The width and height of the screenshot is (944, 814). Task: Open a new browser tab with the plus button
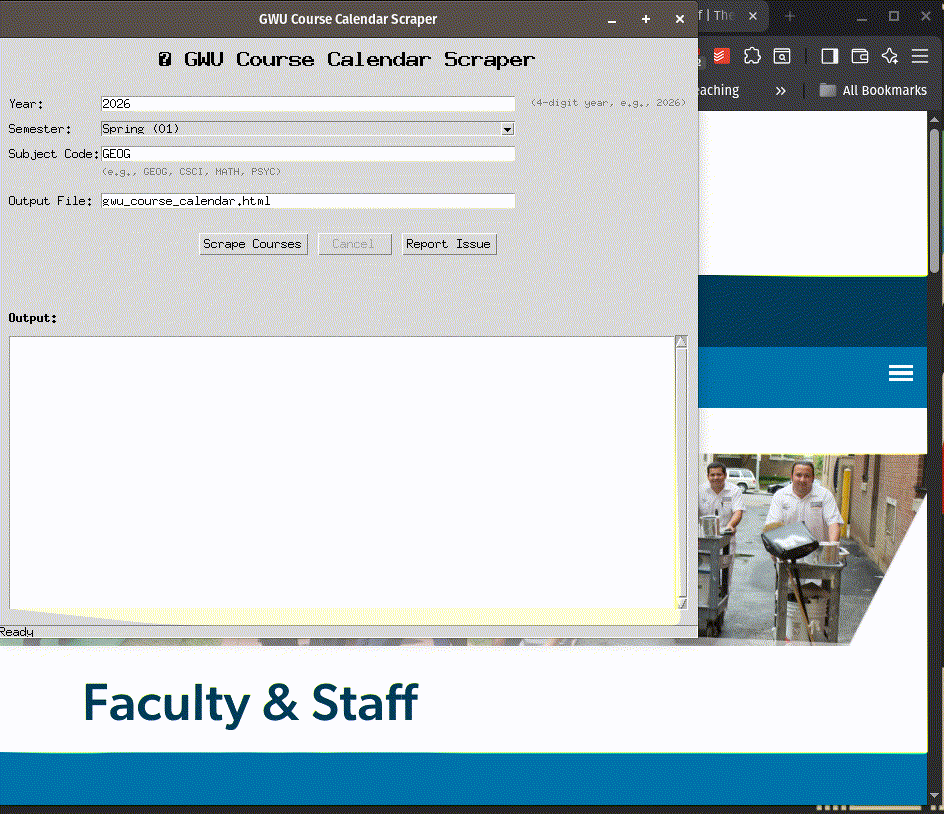(789, 15)
